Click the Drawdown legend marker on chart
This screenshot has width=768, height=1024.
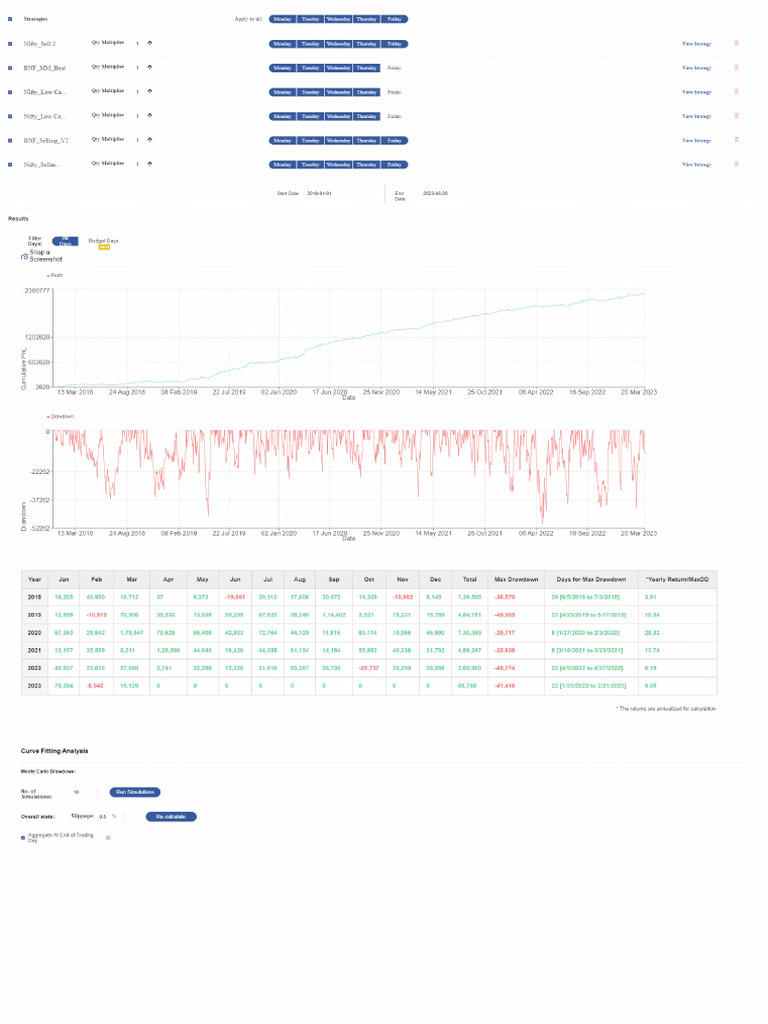tap(49, 415)
